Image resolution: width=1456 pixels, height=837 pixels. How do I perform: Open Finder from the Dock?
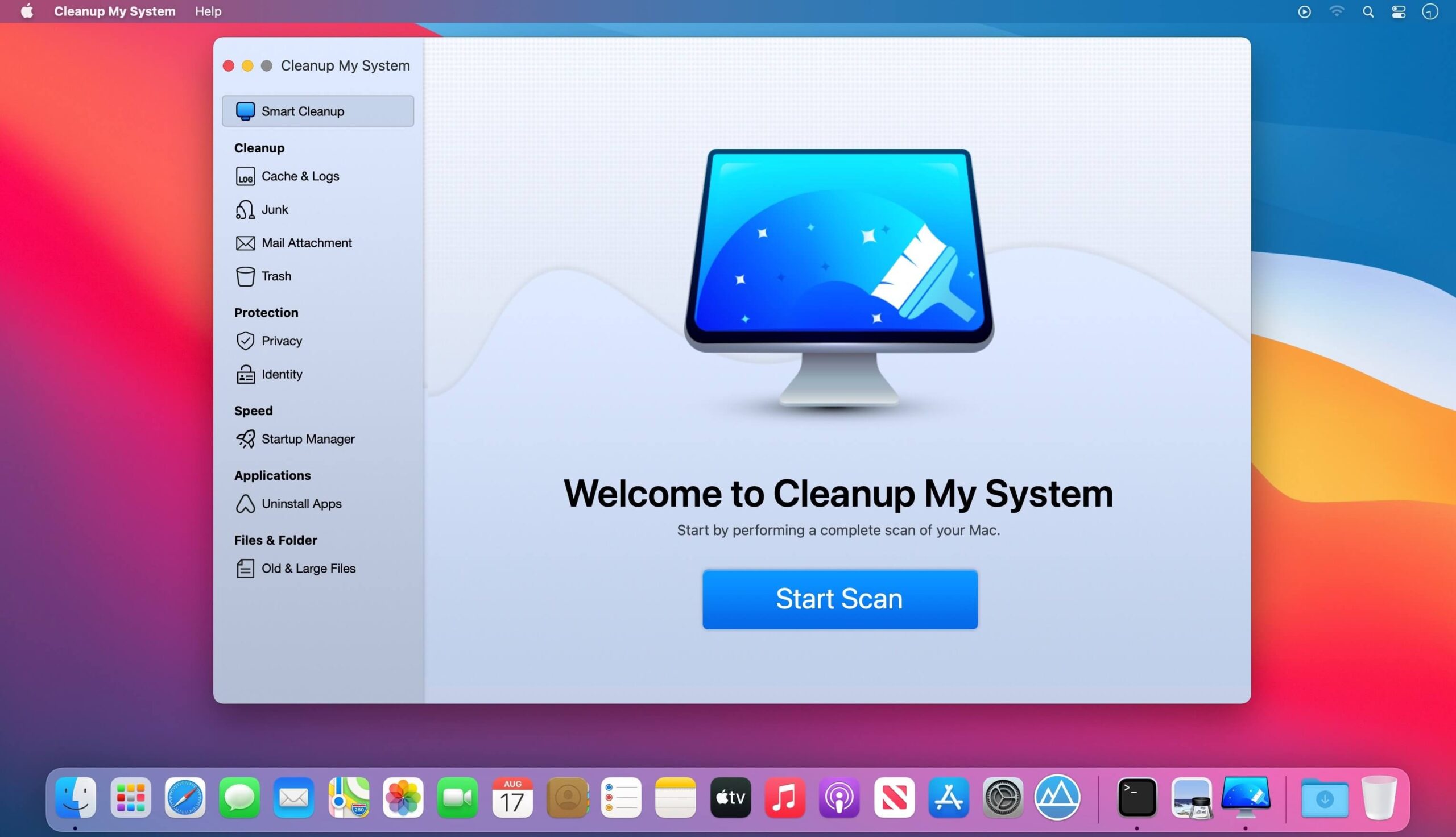(75, 798)
